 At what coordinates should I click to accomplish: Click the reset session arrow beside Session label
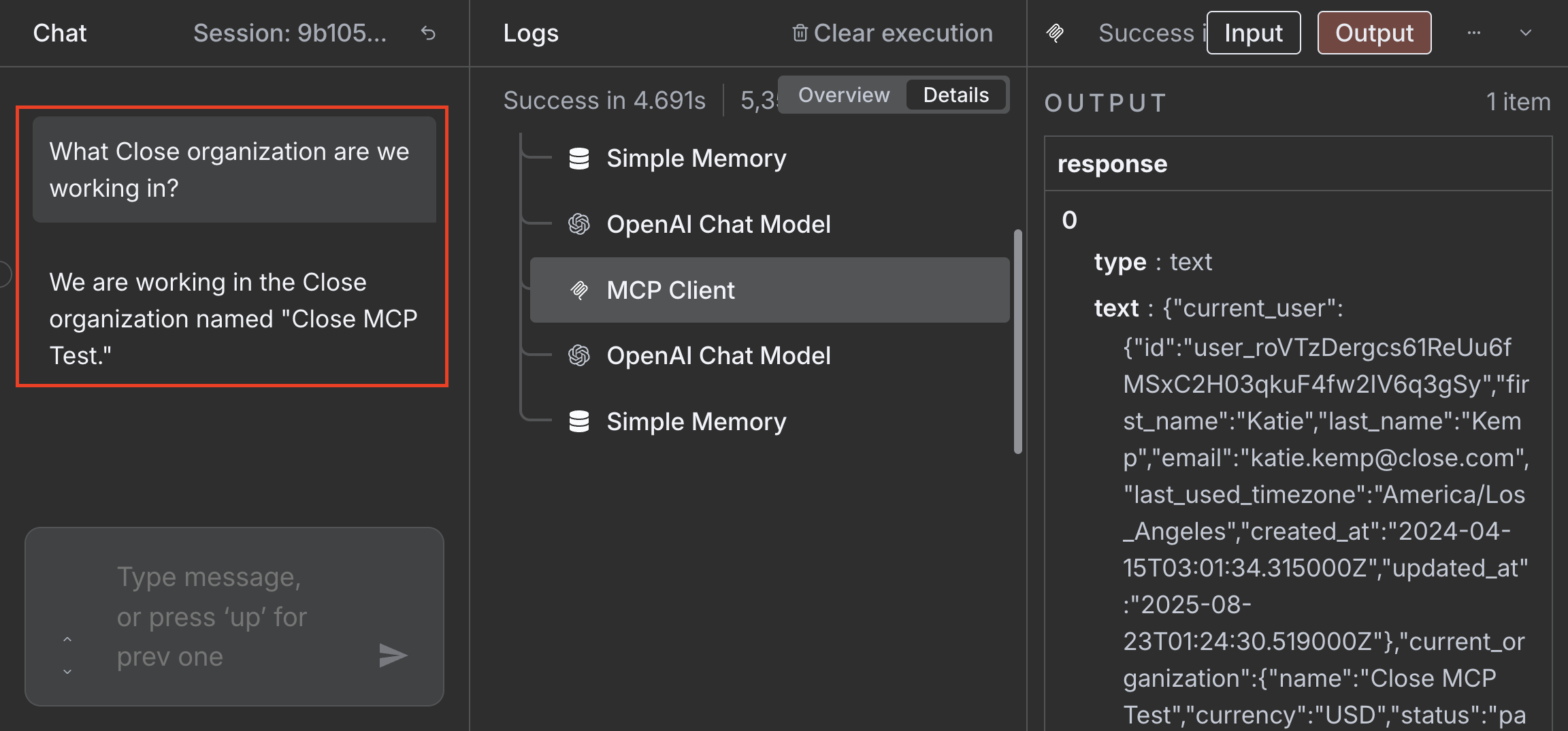[x=428, y=33]
